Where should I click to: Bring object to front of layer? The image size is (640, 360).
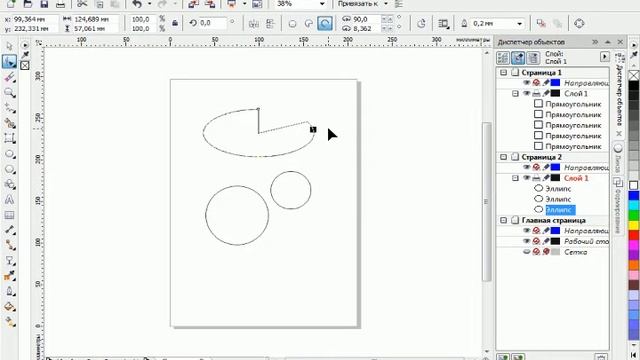[x=541, y=23]
